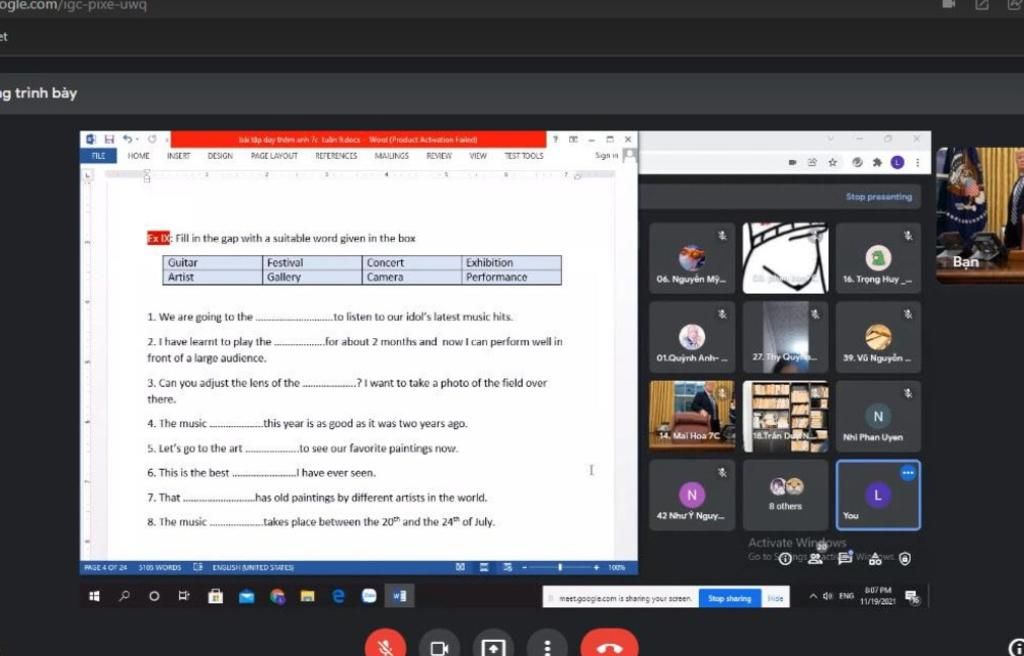Open three-dot more options in outer Meet bar
The height and width of the screenshot is (656, 1024).
[x=547, y=646]
